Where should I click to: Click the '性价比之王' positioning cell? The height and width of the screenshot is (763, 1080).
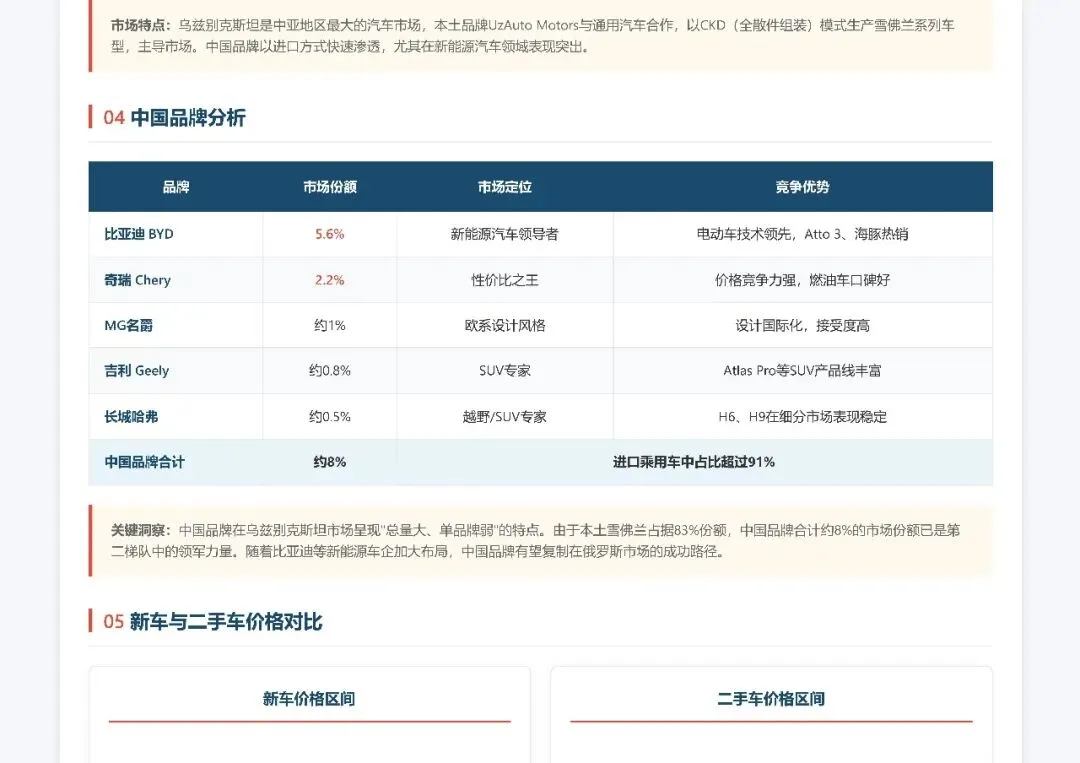(505, 280)
